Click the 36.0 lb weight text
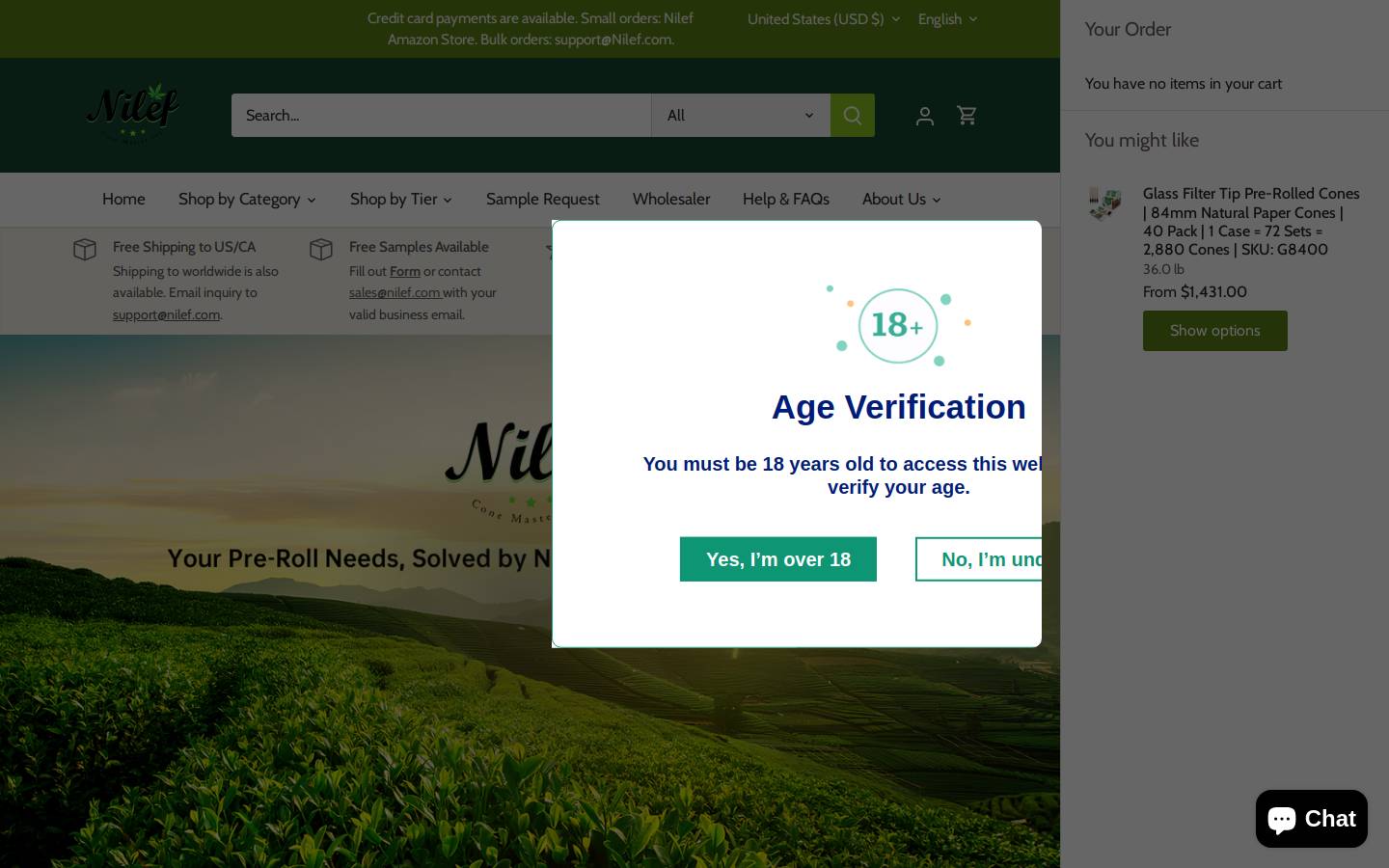This screenshot has width=1389, height=868. pyautogui.click(x=1163, y=269)
